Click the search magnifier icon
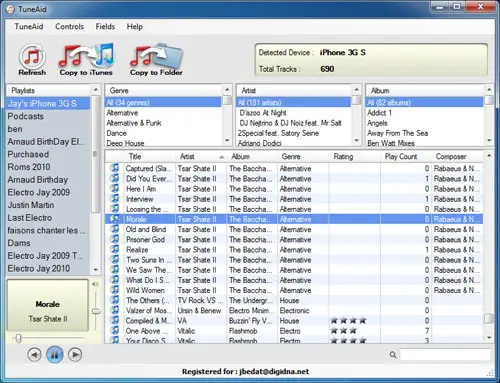This screenshot has width=500, height=383. tap(393, 355)
